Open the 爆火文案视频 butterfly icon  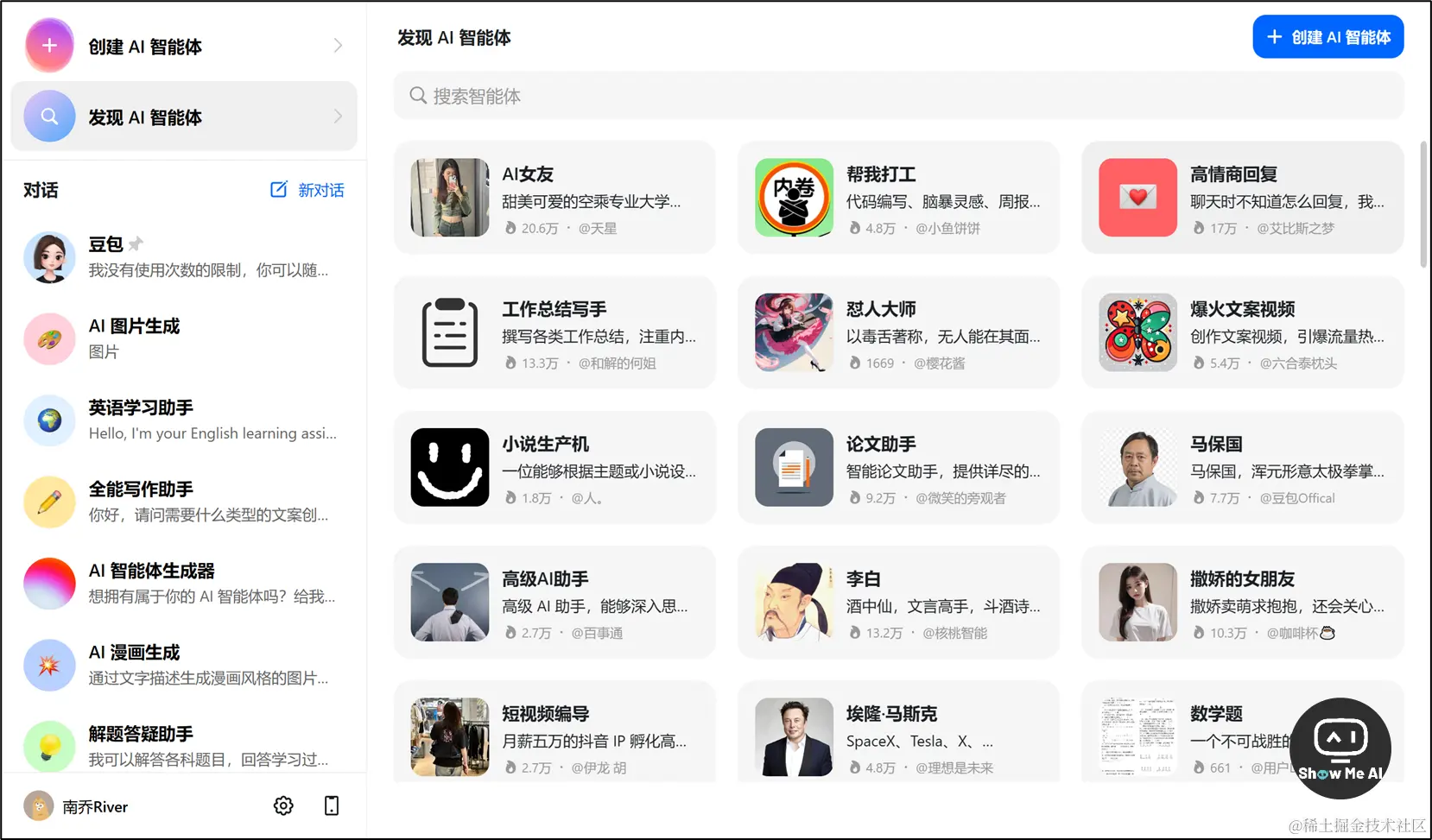pyautogui.click(x=1137, y=332)
